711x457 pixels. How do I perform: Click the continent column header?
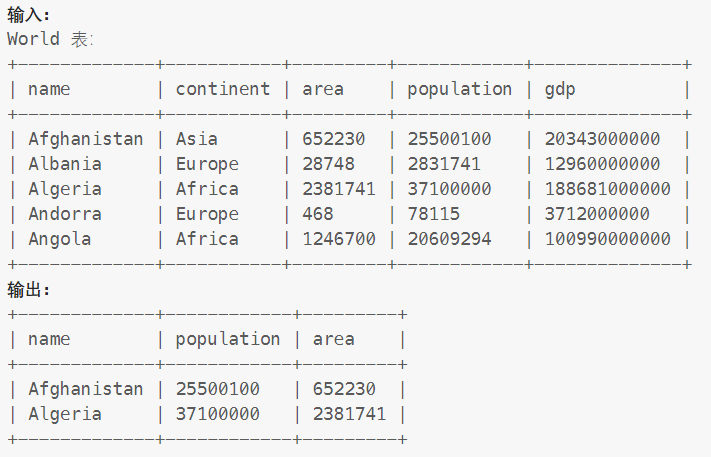point(222,89)
